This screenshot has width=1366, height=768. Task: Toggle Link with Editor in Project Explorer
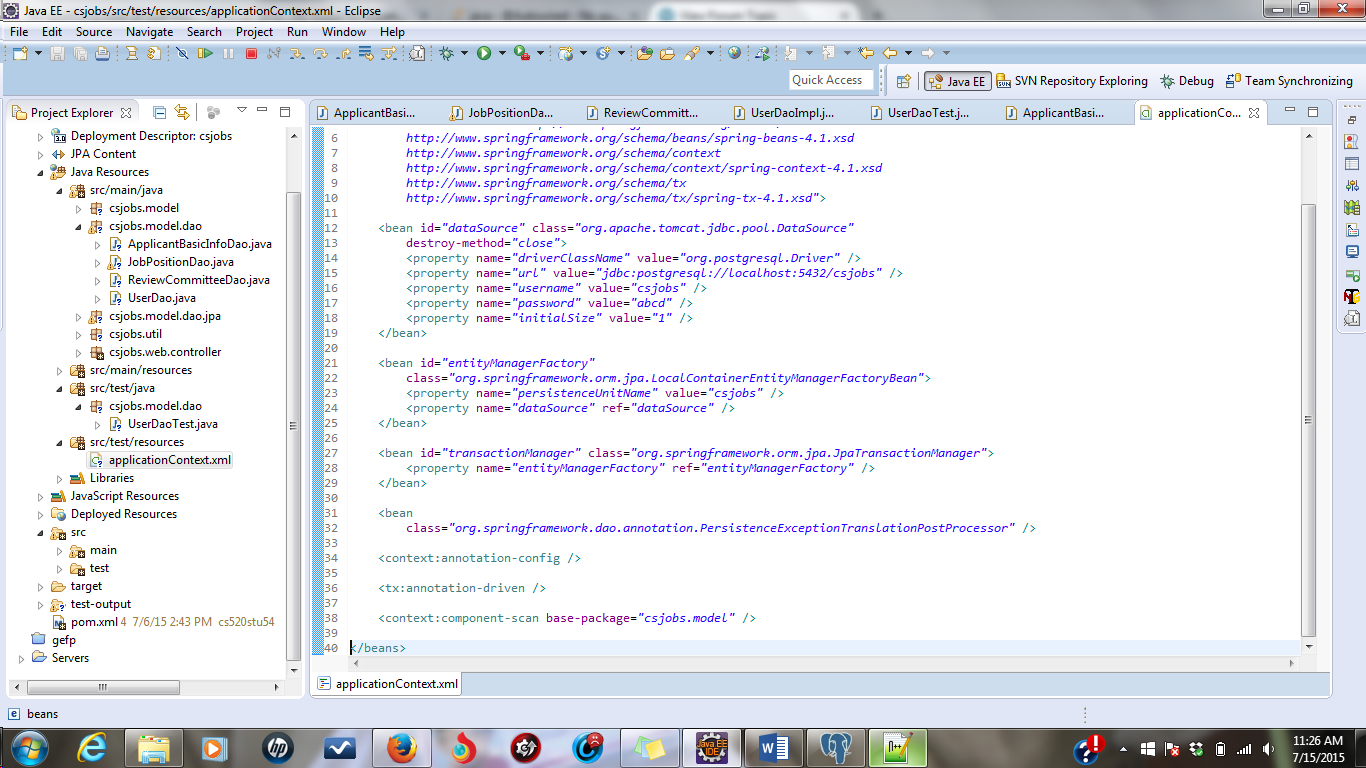pos(182,112)
